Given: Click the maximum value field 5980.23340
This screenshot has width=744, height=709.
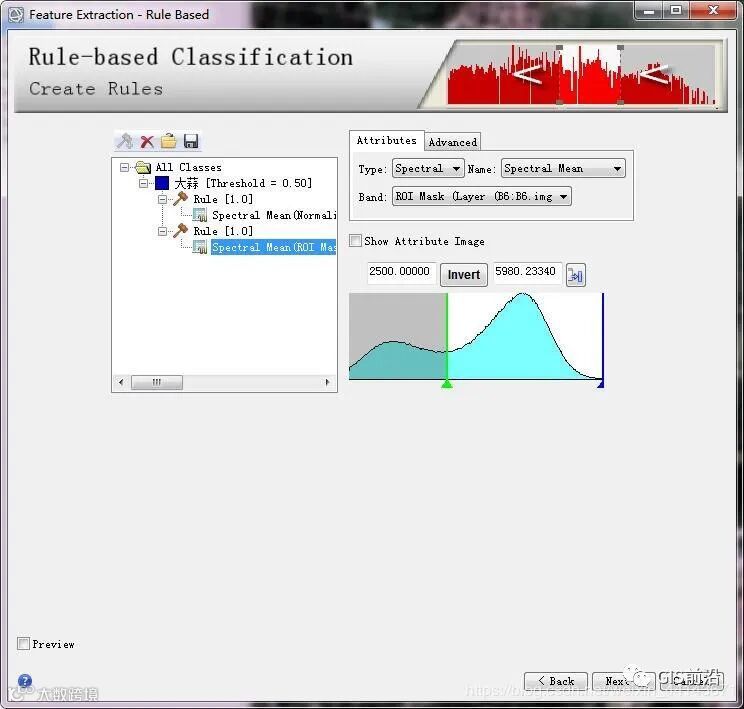Looking at the screenshot, I should (x=527, y=272).
